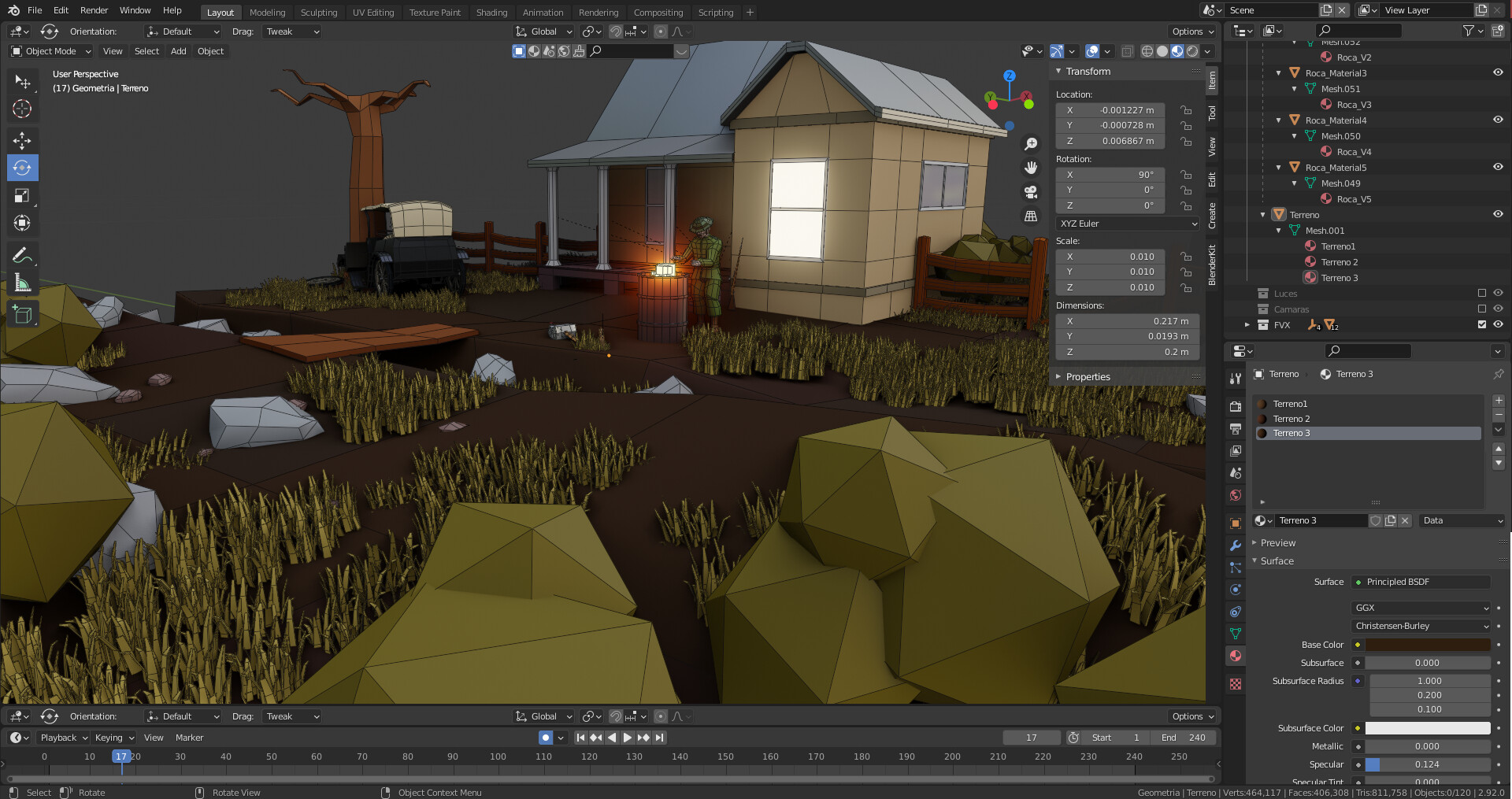Viewport: 1512px width, 799px height.
Task: Activate the Measure tool
Action: tap(22, 282)
